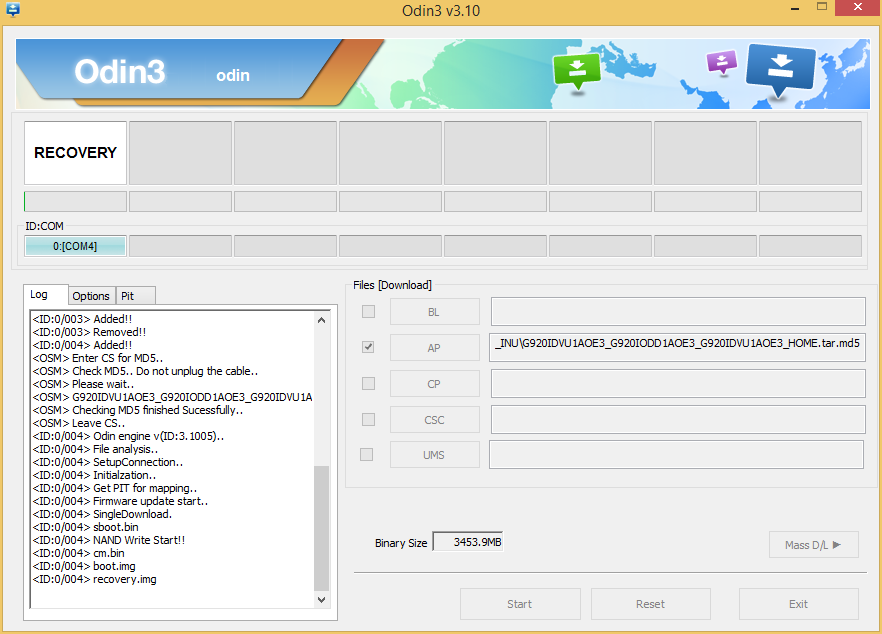This screenshot has height=634, width=882.
Task: Toggle the BL file checkbox
Action: coord(368,312)
